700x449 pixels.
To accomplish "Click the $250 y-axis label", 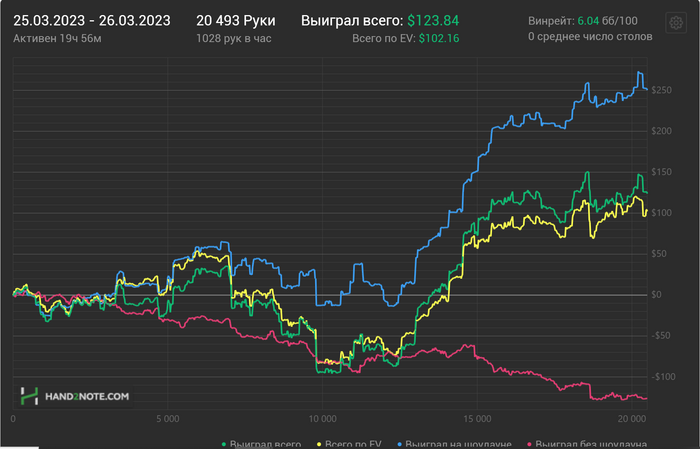I will coord(661,90).
